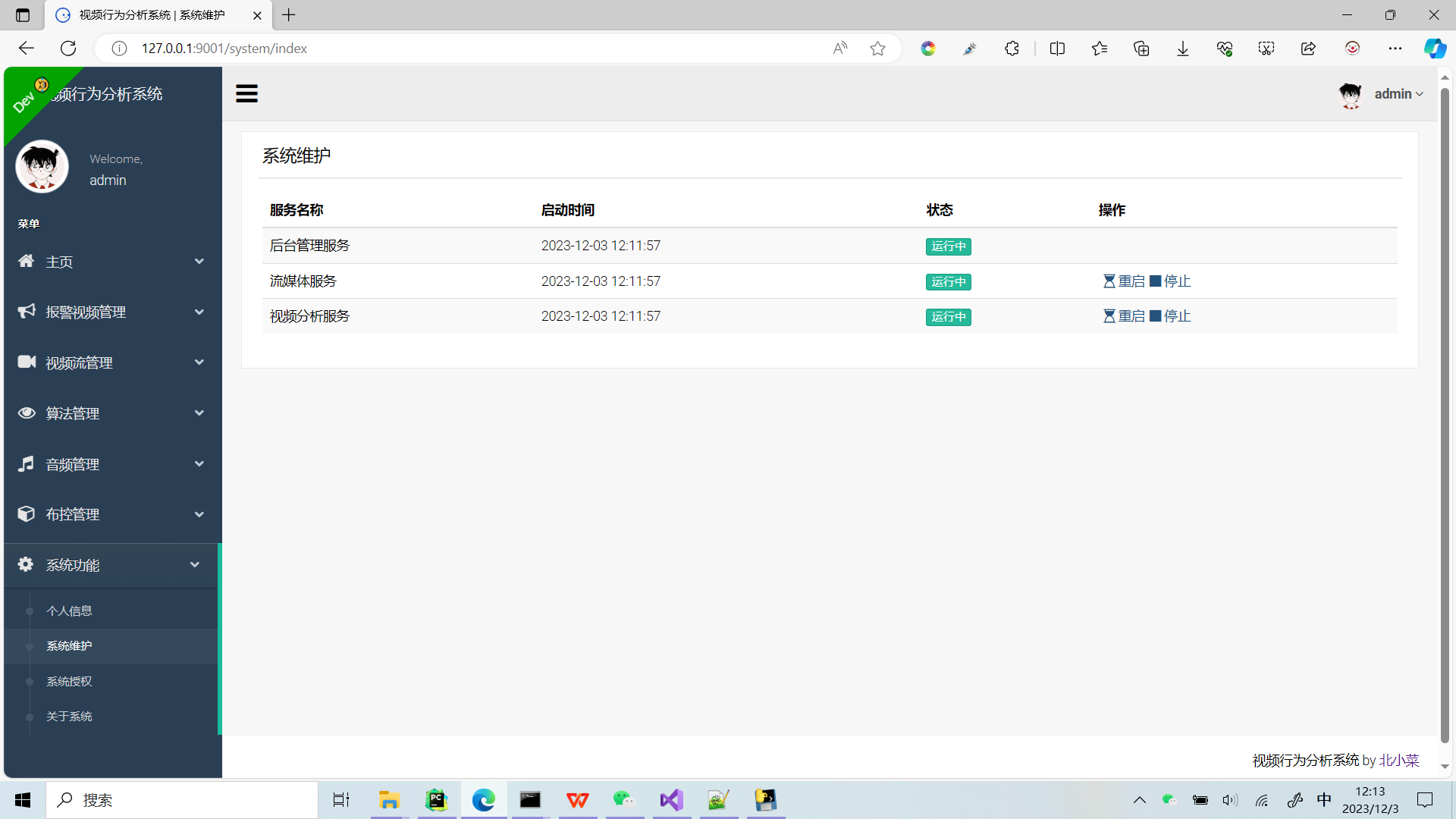Stop the 视频分析服务 service
1456x819 pixels.
click(1170, 316)
